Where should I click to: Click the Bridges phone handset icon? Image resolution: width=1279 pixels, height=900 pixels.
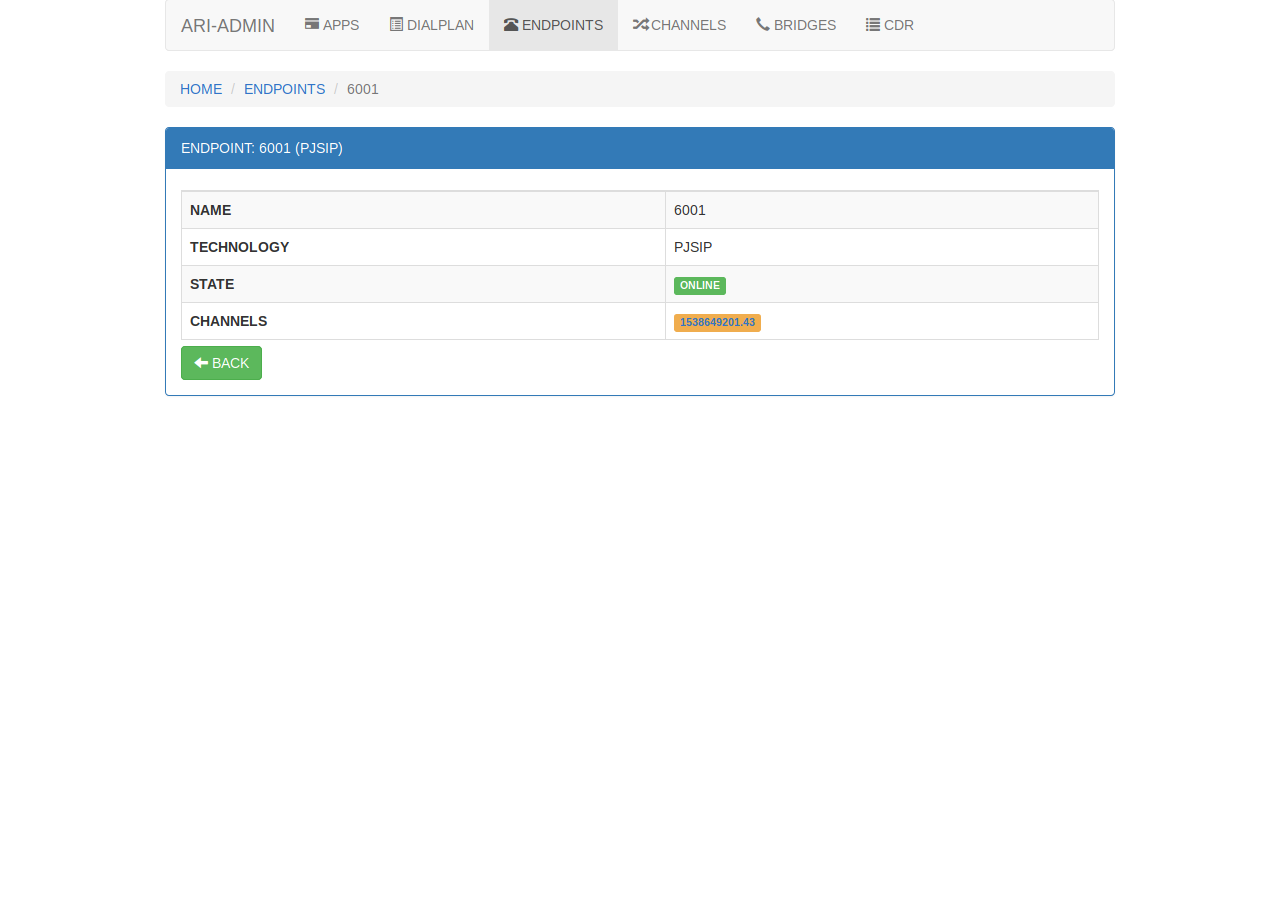763,24
